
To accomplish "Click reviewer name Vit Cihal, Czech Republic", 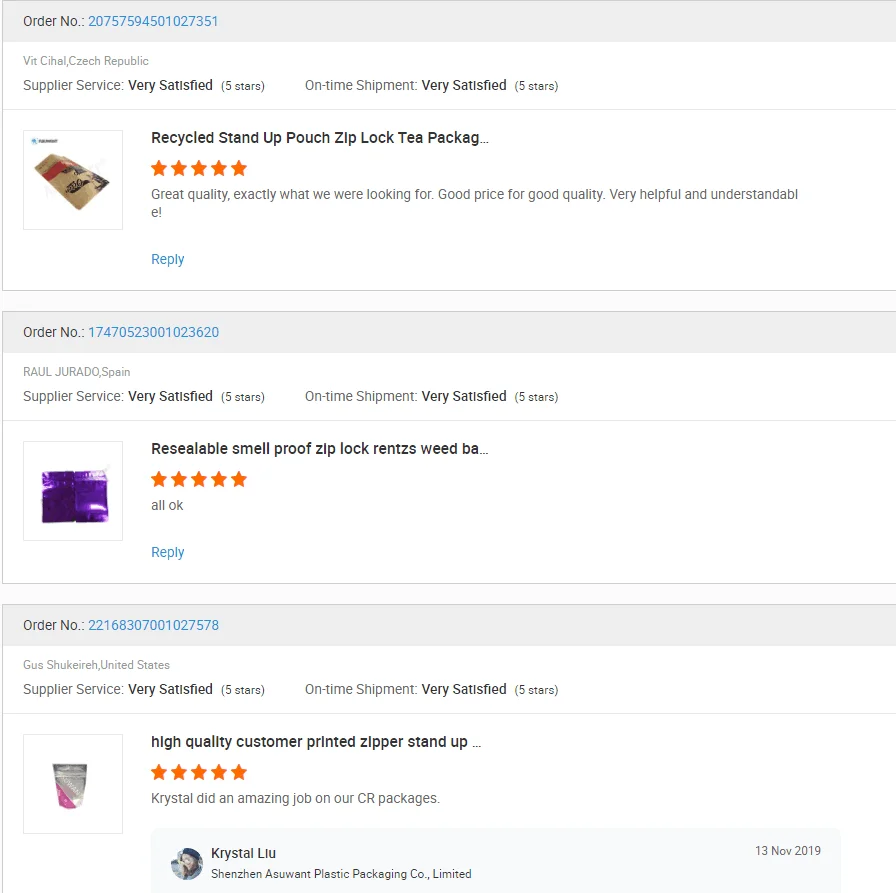I will pyautogui.click(x=86, y=61).
